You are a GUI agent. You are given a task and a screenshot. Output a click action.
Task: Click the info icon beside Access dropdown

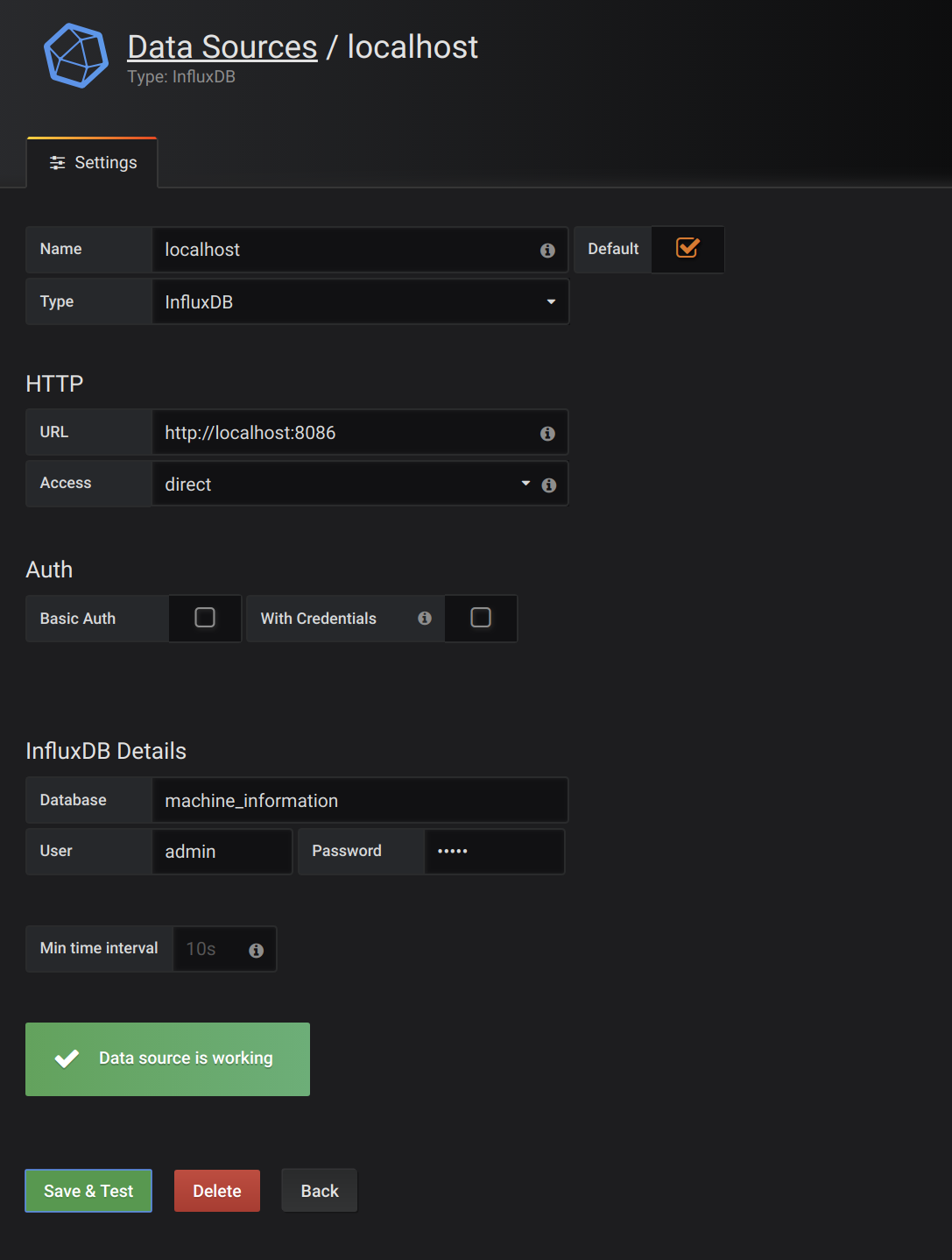[x=549, y=485]
